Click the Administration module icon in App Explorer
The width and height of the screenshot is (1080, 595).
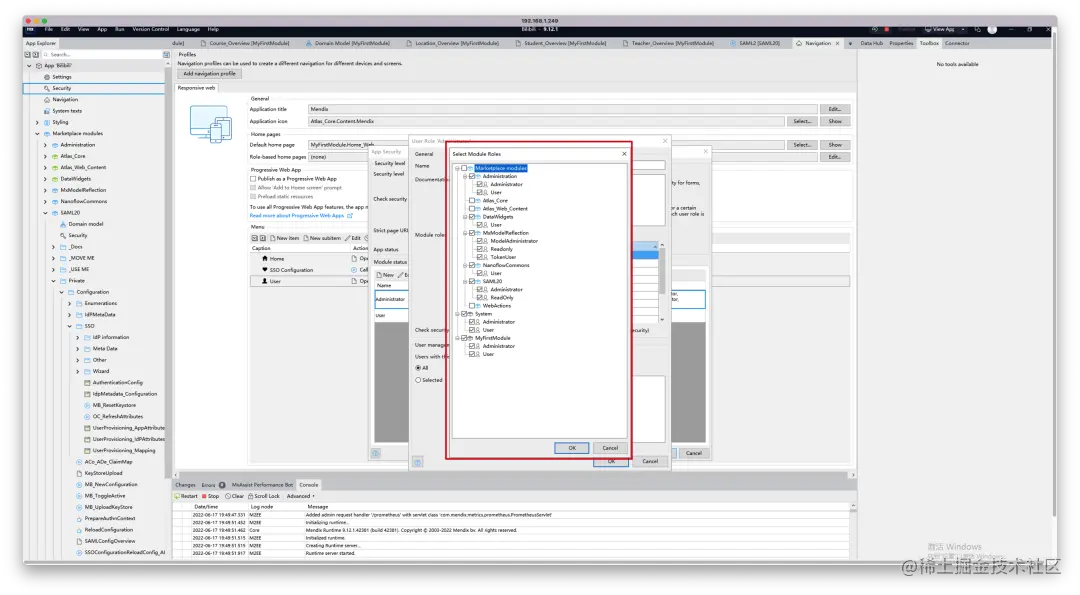(55, 145)
